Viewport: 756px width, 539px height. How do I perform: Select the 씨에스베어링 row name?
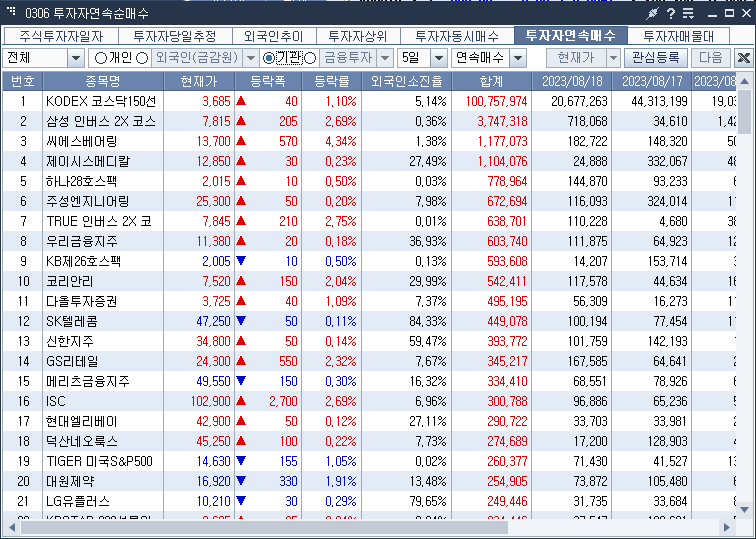(x=81, y=141)
